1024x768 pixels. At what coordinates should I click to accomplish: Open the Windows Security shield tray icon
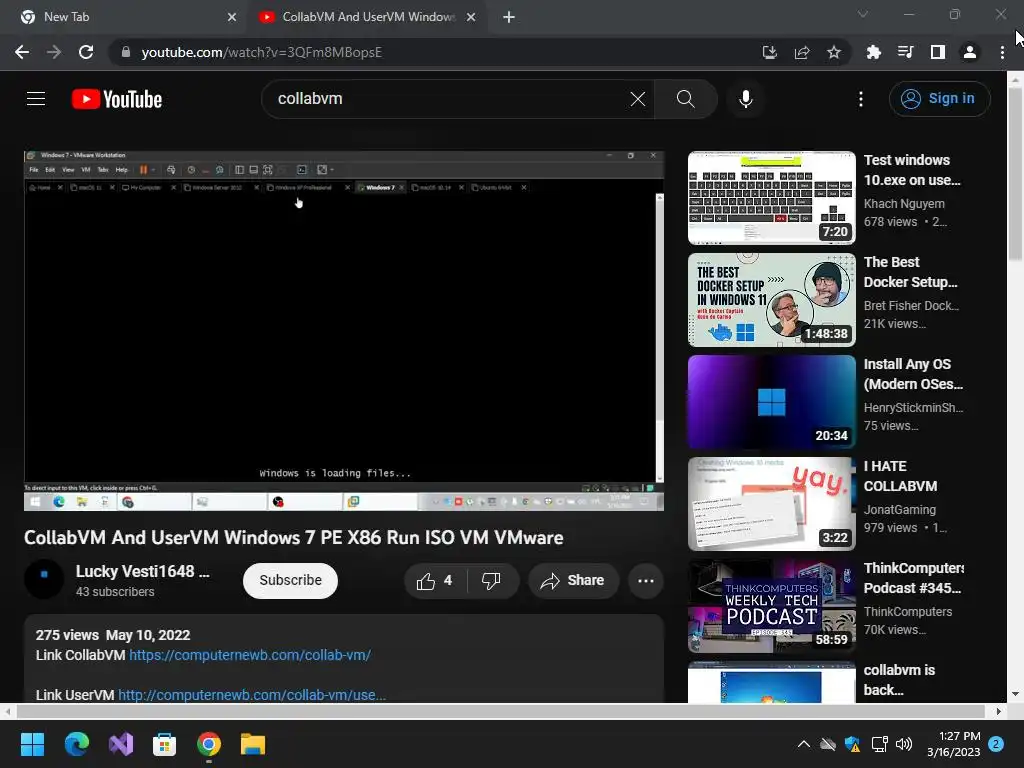tap(852, 744)
